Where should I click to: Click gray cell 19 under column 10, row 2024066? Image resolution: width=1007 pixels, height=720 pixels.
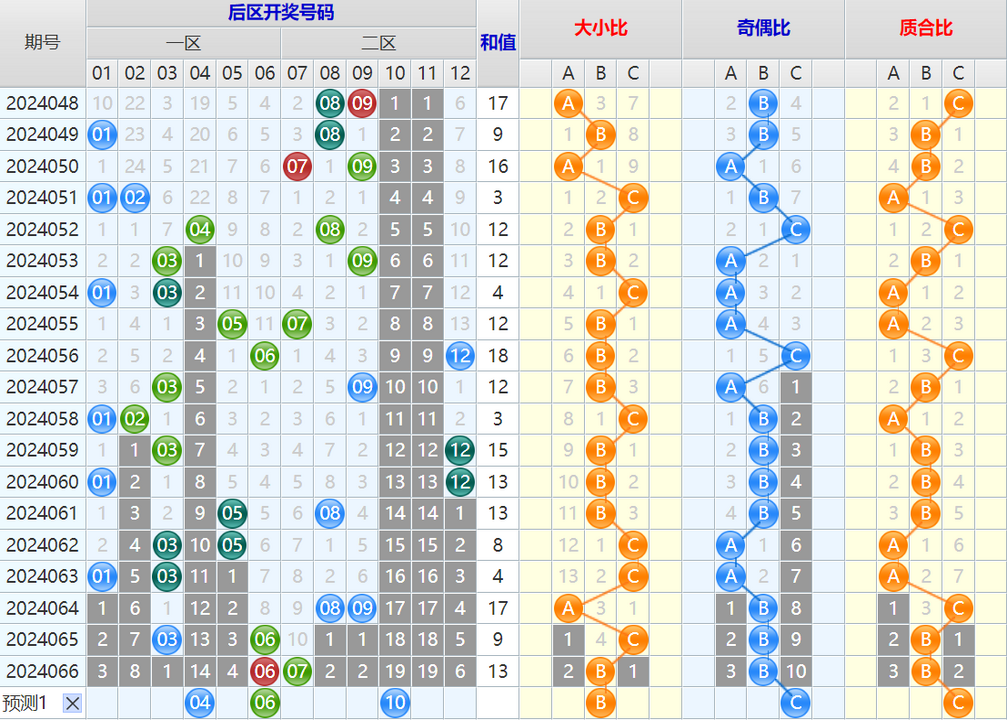[395, 671]
